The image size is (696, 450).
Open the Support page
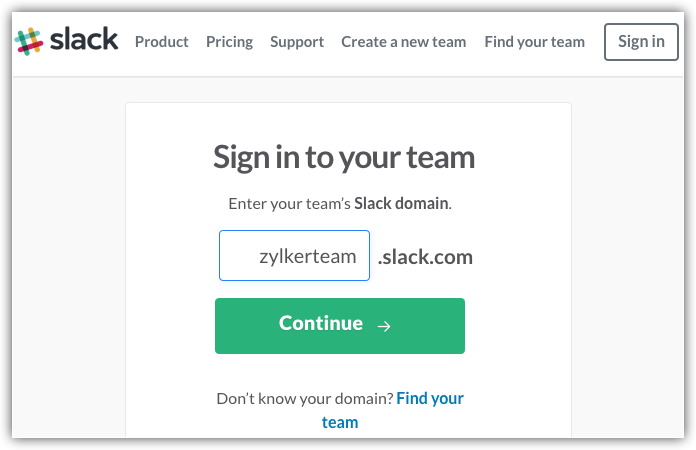point(297,42)
